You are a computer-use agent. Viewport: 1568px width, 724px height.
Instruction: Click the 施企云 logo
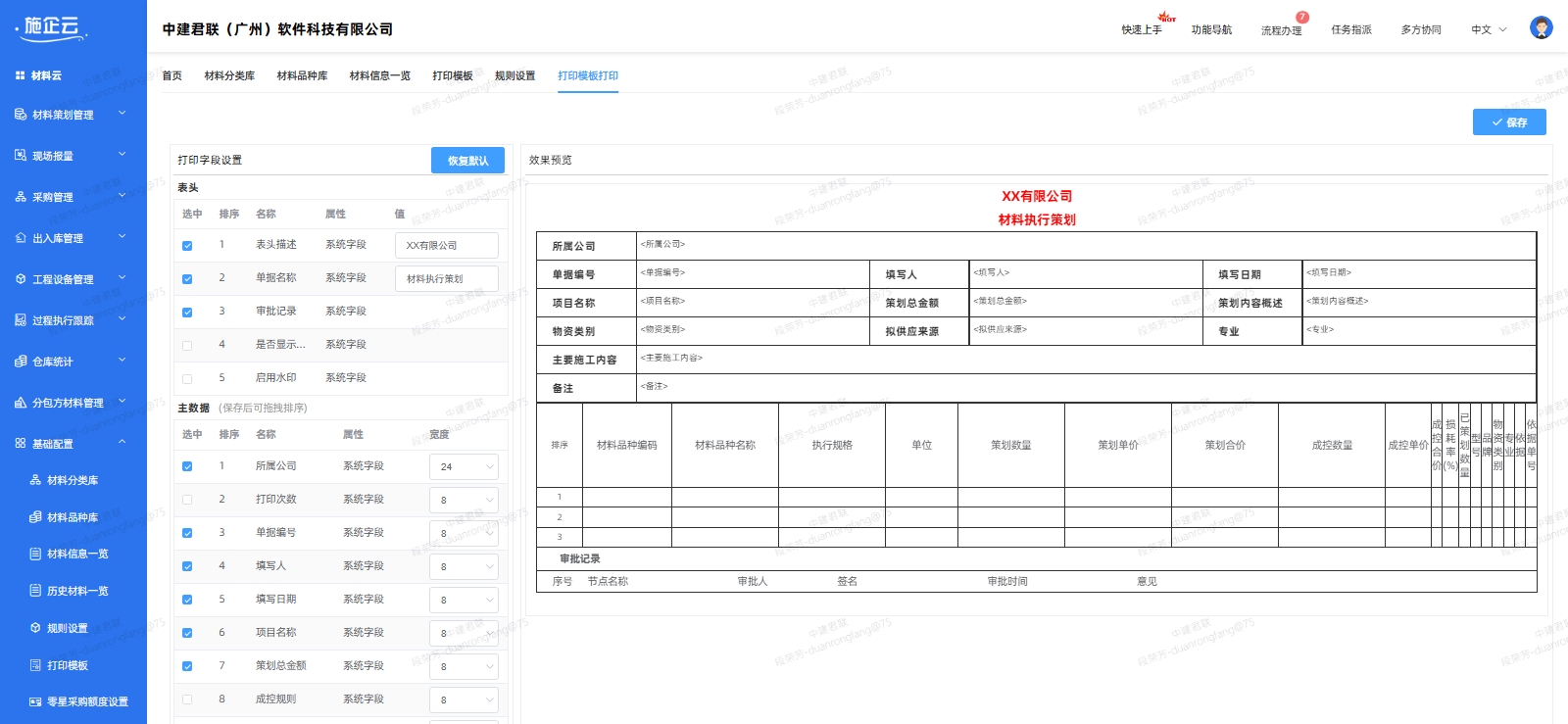coord(52,27)
